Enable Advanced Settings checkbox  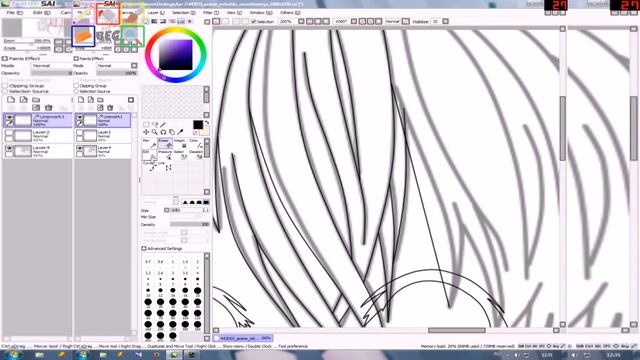pyautogui.click(x=144, y=248)
